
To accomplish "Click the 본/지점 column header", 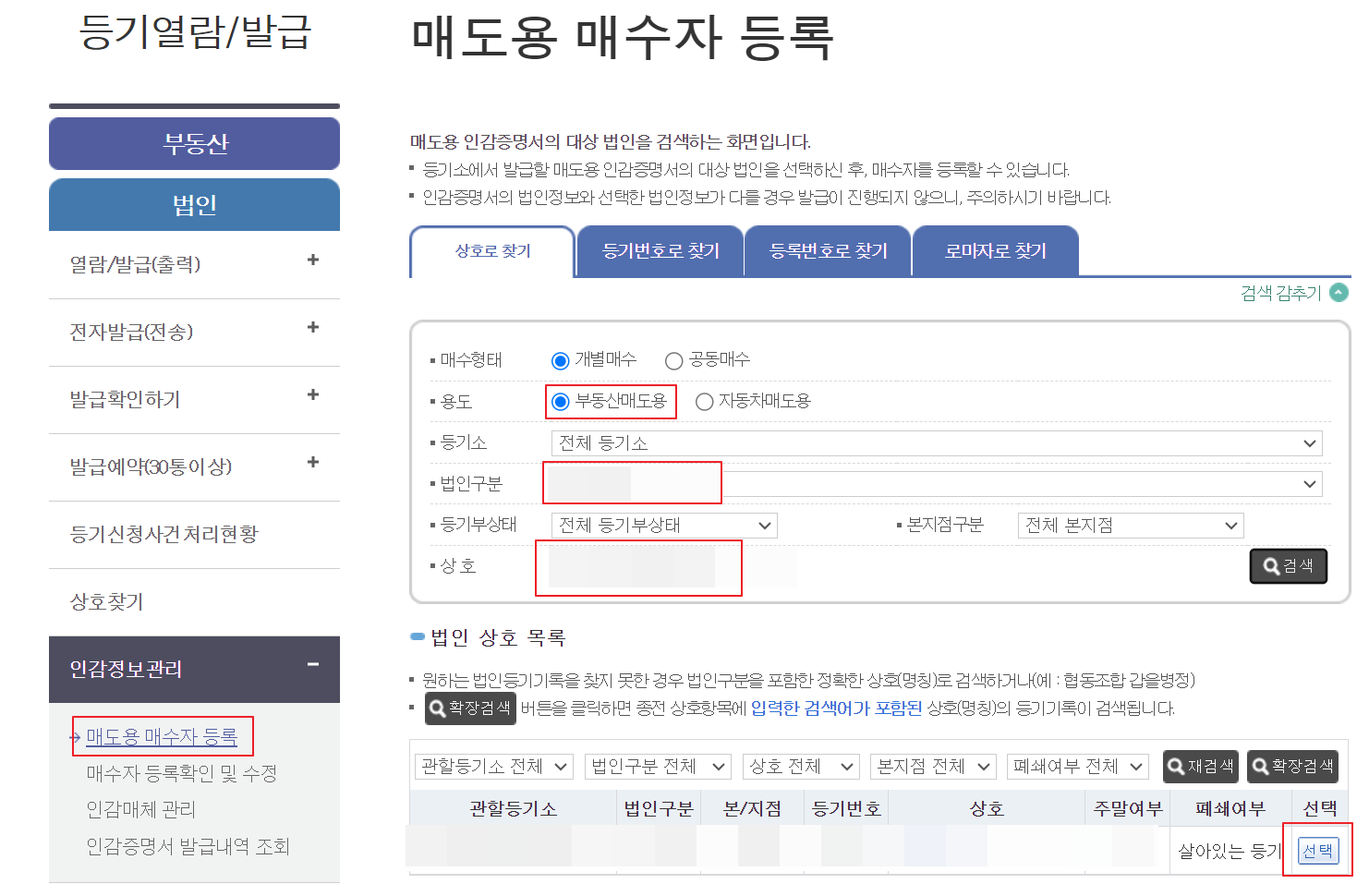I will [x=752, y=809].
